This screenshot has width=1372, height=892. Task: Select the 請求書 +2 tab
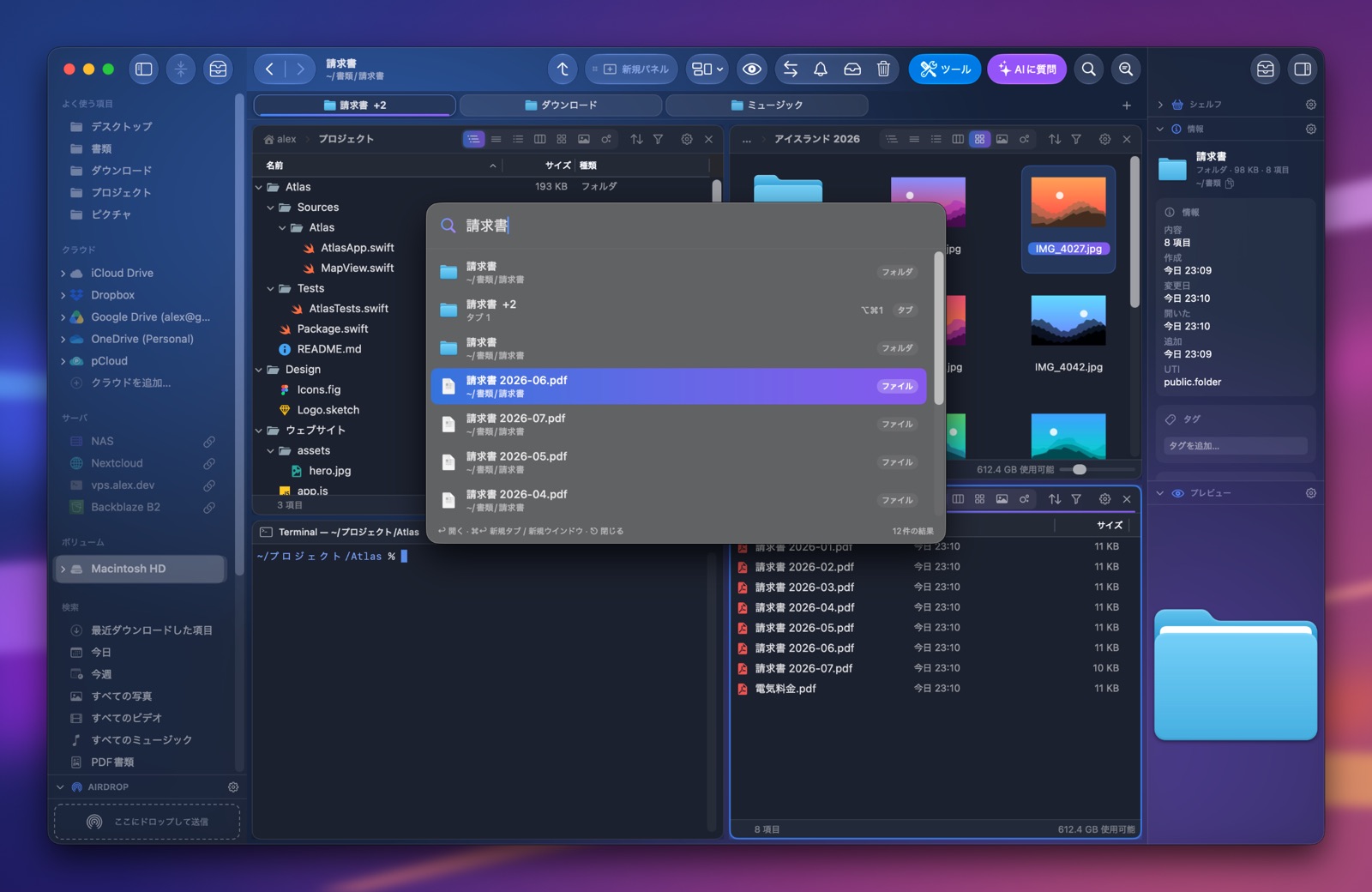[355, 105]
